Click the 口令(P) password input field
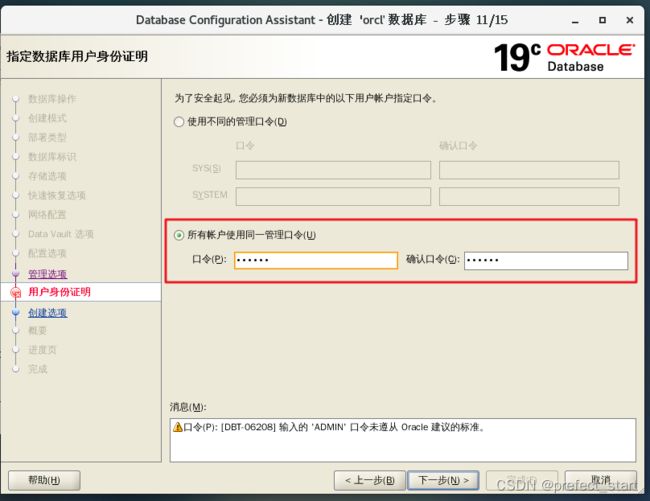 point(316,260)
